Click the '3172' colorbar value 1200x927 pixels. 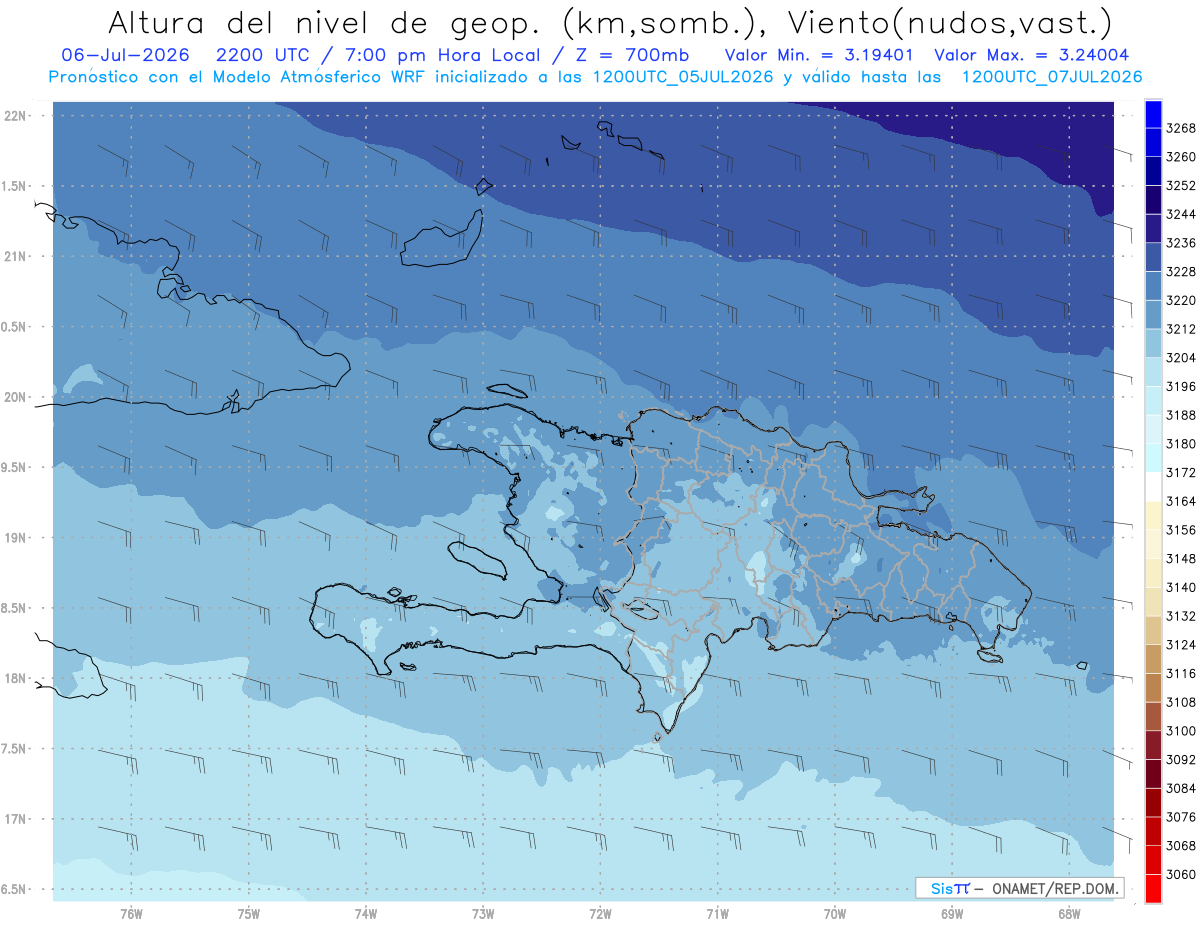pos(1181,472)
